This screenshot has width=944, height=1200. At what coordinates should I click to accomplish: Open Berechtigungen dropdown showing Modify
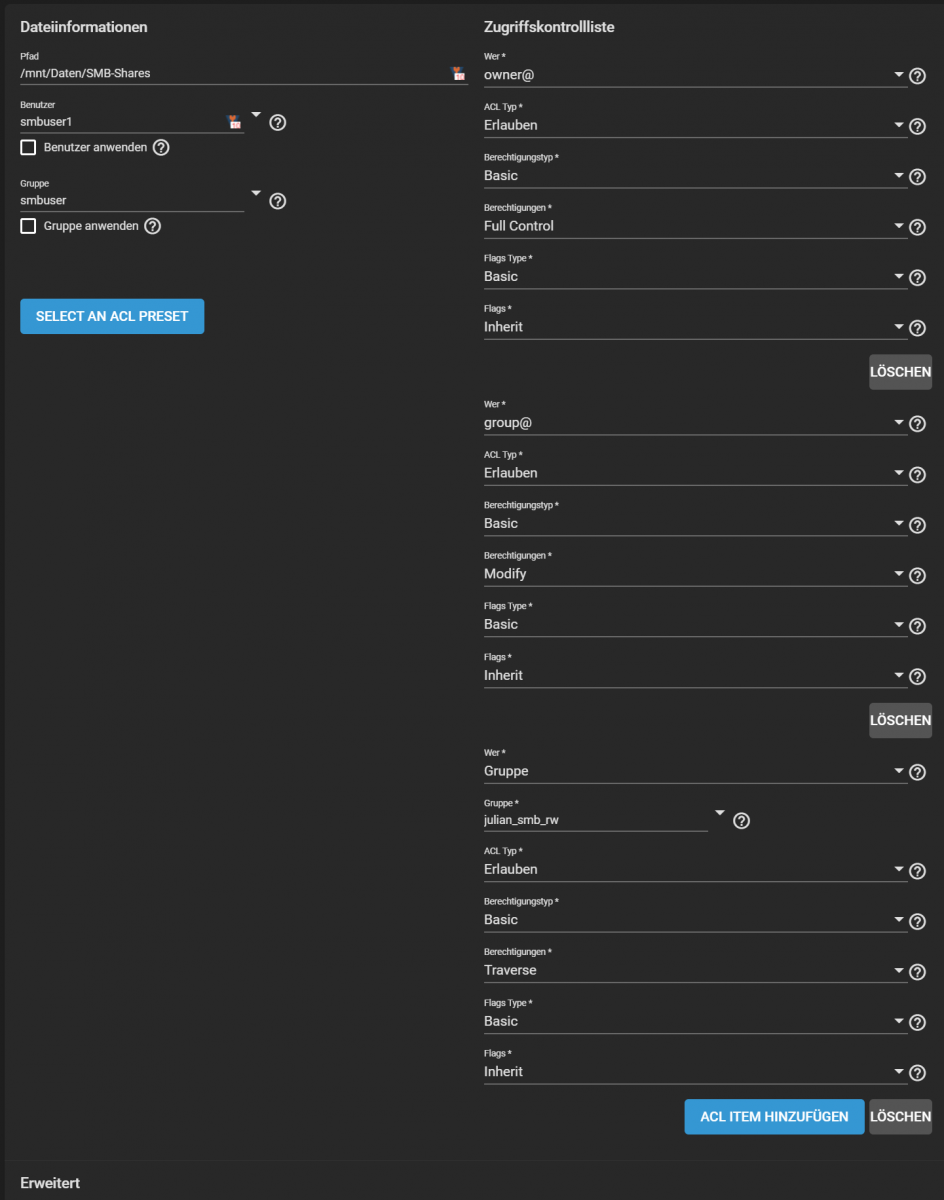point(696,574)
